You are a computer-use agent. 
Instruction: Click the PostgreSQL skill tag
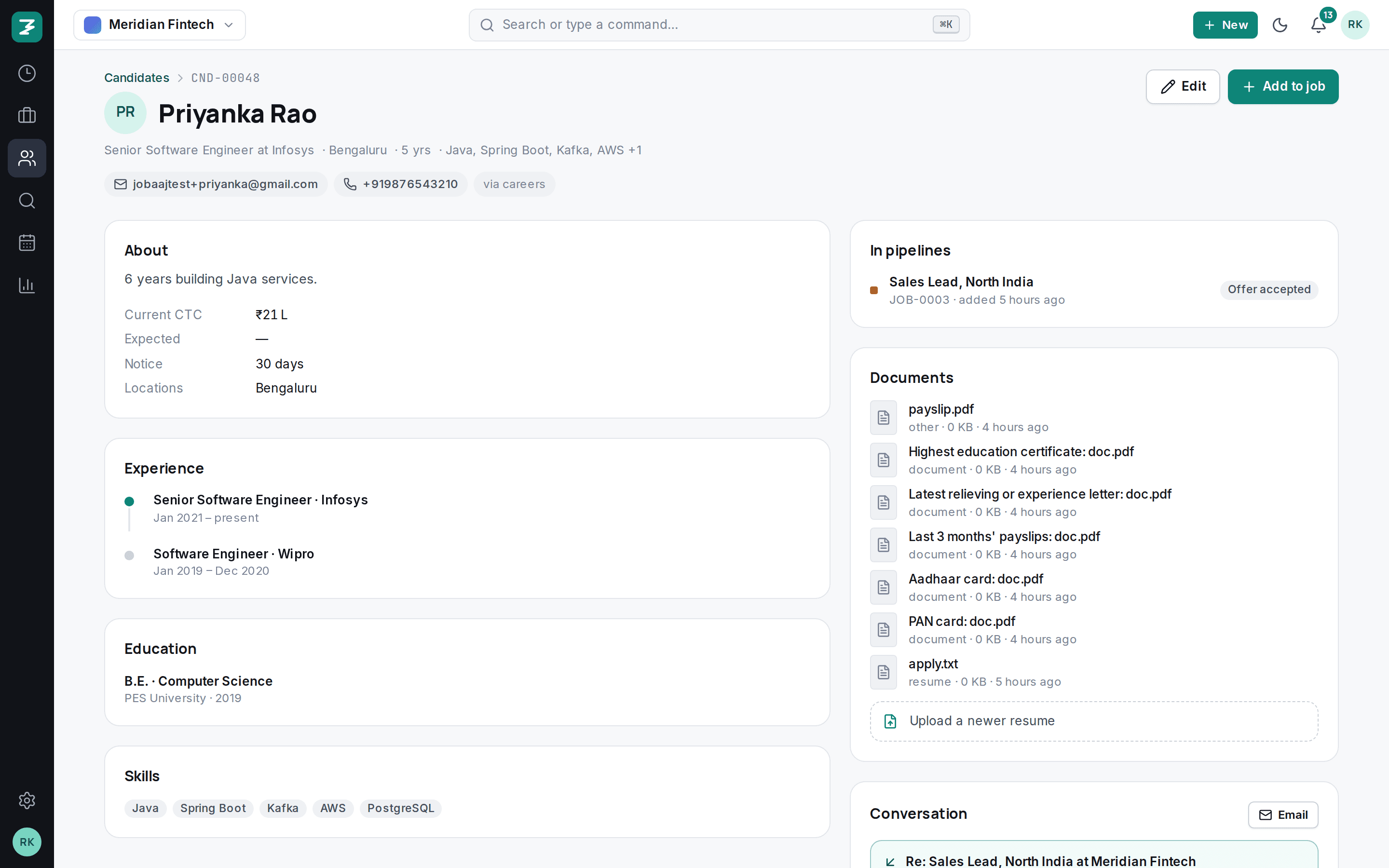click(401, 808)
